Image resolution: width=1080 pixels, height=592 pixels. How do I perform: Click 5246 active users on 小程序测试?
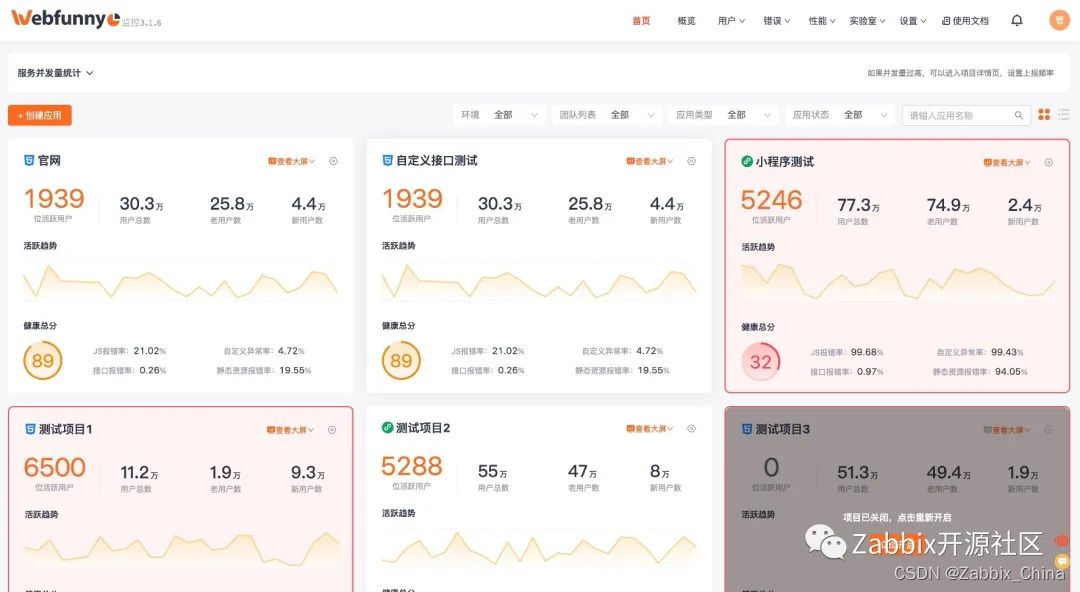771,201
